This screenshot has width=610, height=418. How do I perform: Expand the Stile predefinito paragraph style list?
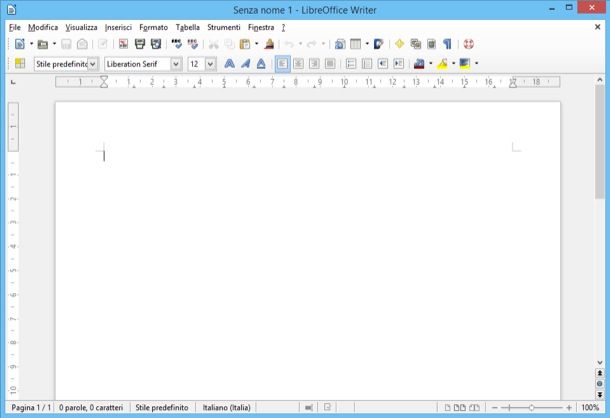click(93, 64)
